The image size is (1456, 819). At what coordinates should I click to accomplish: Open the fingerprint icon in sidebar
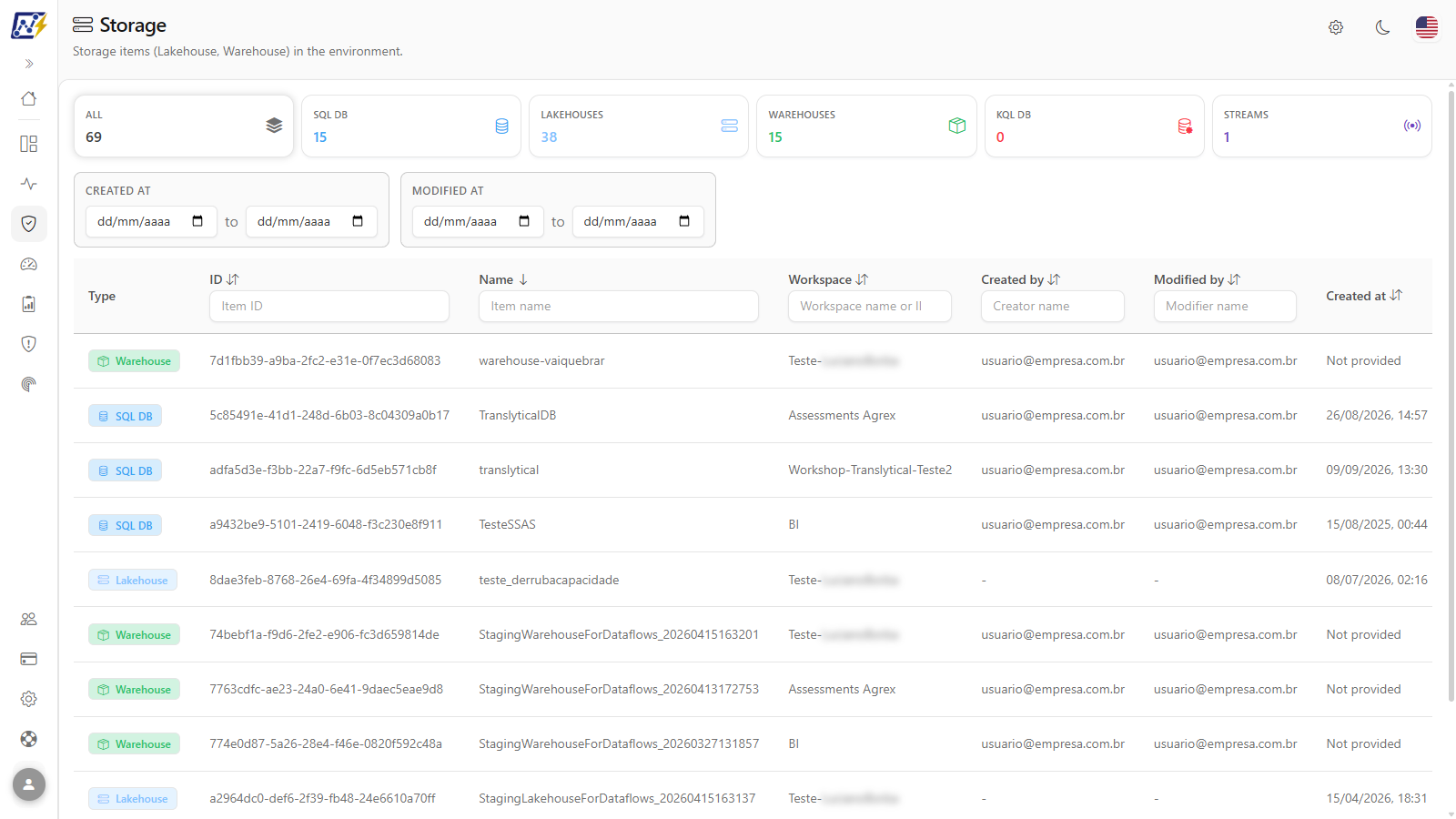(29, 384)
